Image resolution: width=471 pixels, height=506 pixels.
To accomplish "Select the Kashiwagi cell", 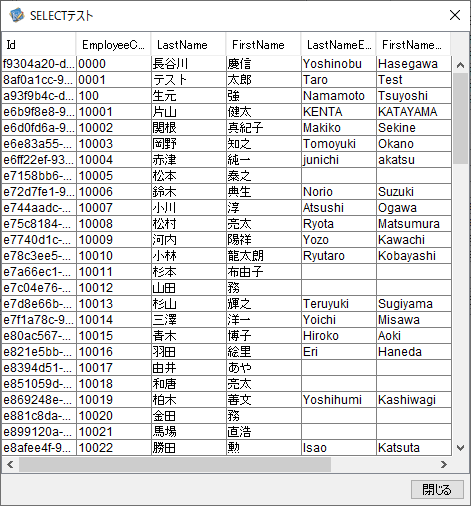I will click(414, 400).
